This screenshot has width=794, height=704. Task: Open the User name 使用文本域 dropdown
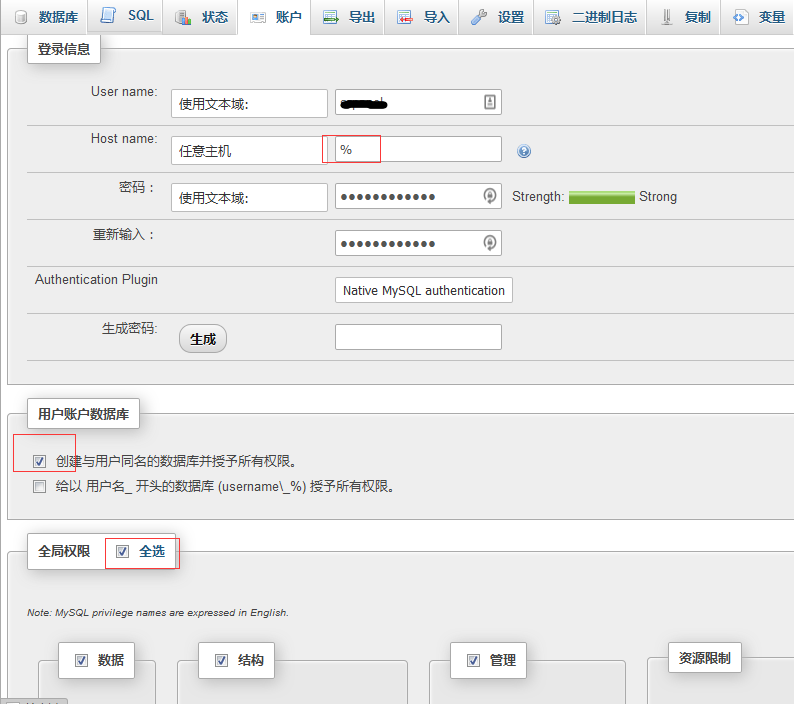coord(249,103)
